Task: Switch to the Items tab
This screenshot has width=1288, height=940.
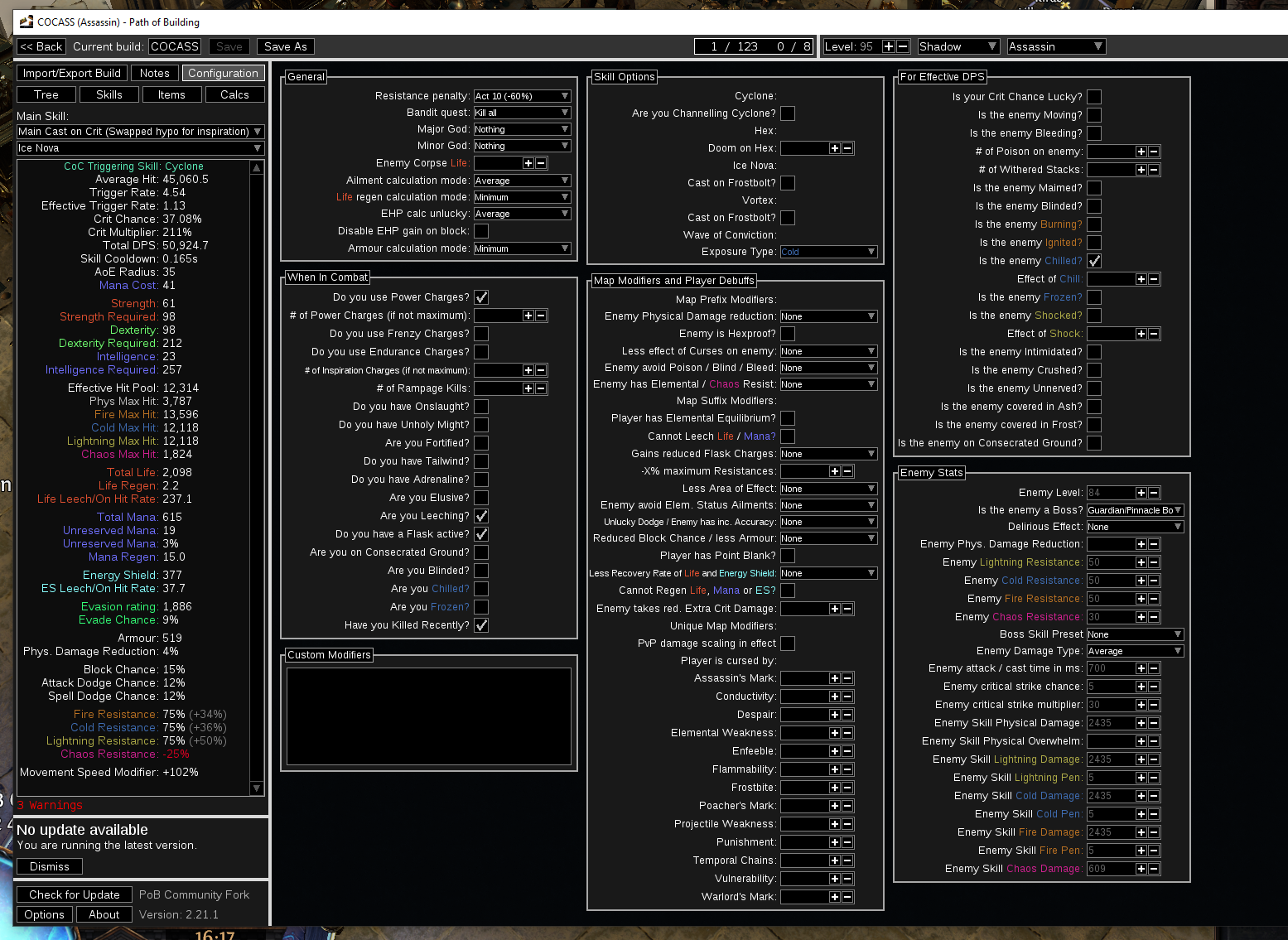Action: [172, 94]
